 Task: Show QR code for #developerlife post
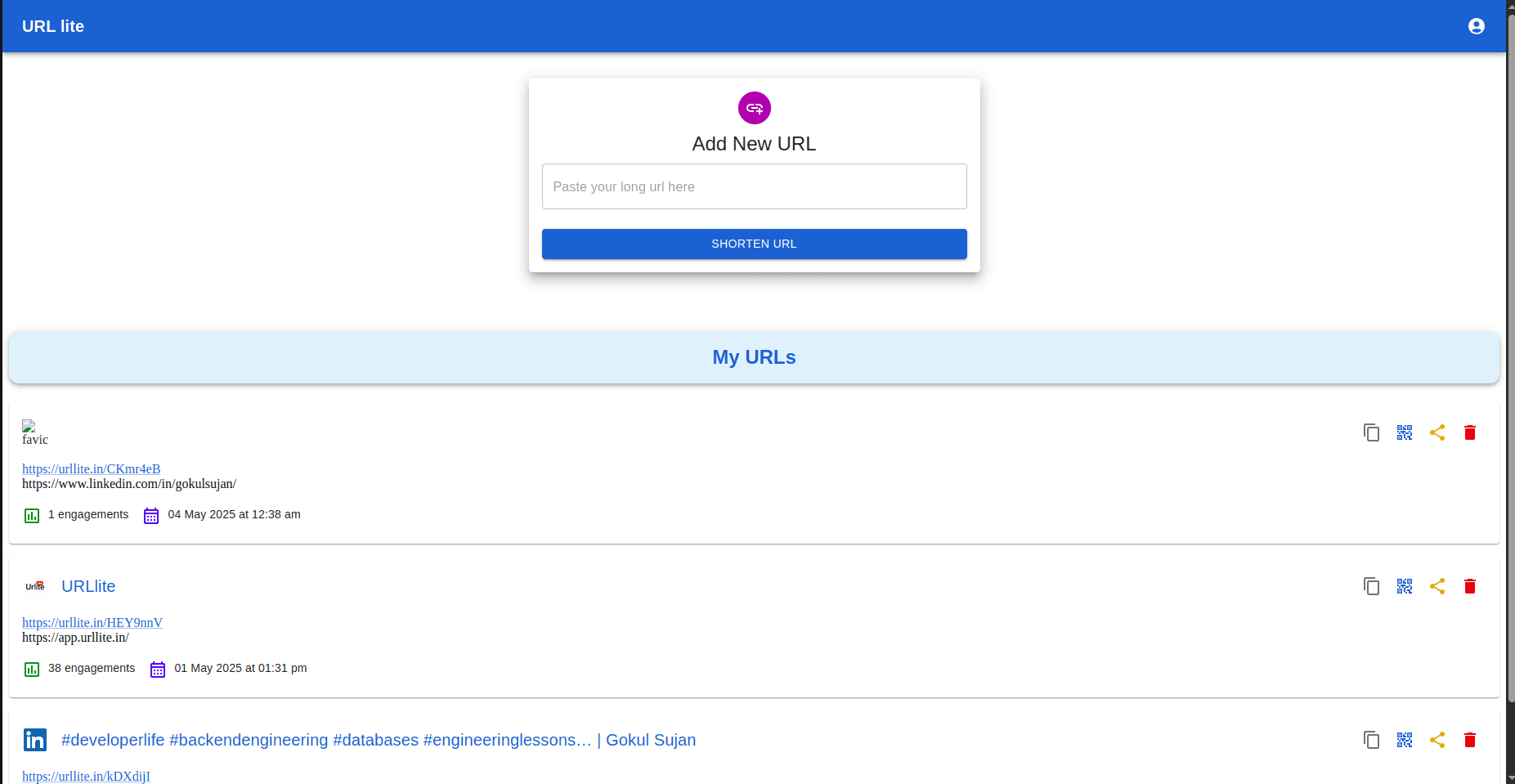click(x=1404, y=740)
